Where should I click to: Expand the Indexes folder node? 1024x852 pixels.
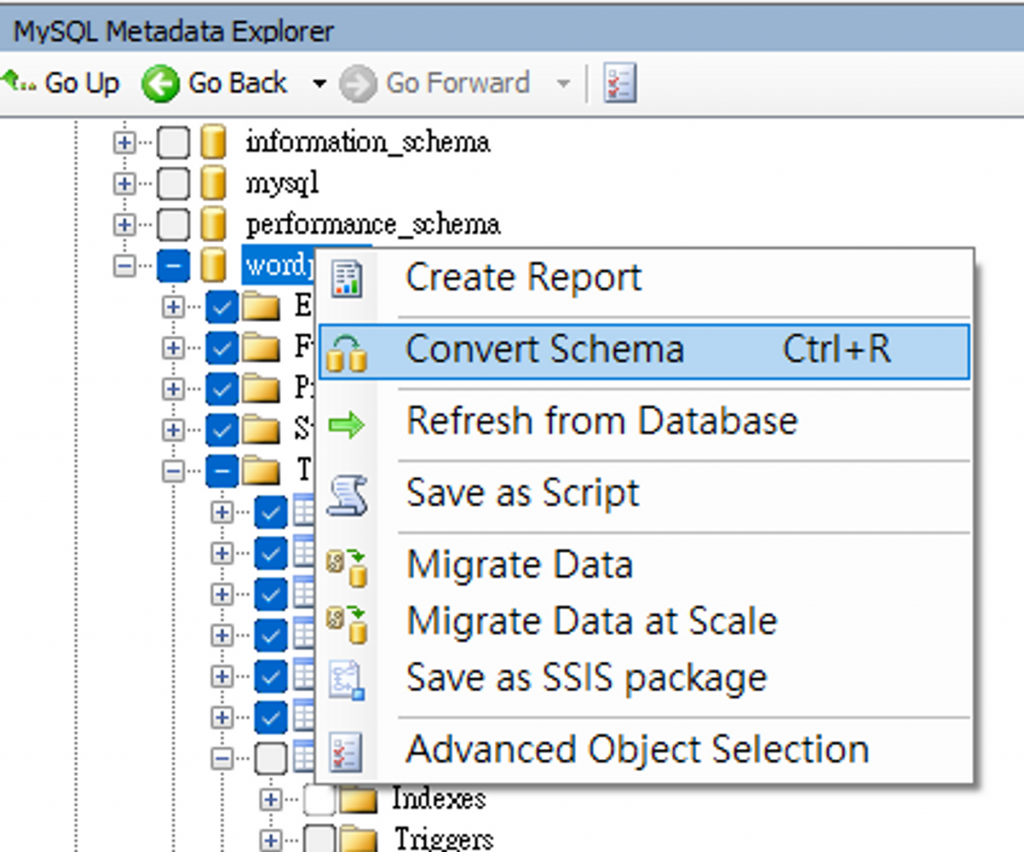click(270, 799)
